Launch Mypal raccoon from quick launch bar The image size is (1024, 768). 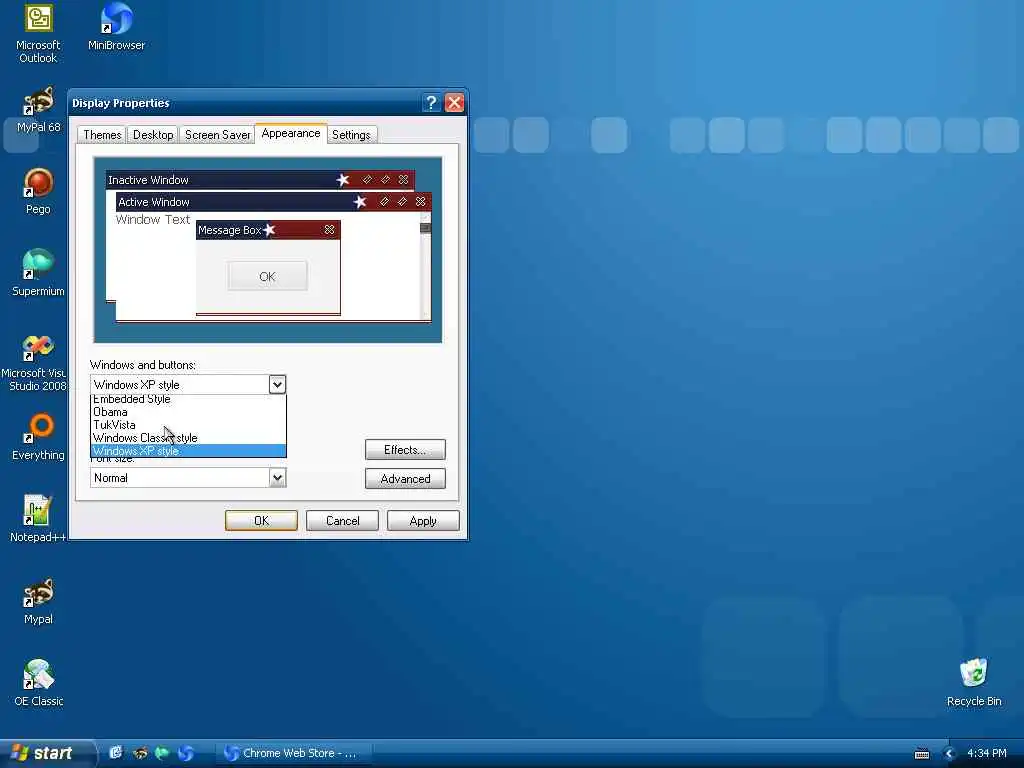tap(140, 753)
